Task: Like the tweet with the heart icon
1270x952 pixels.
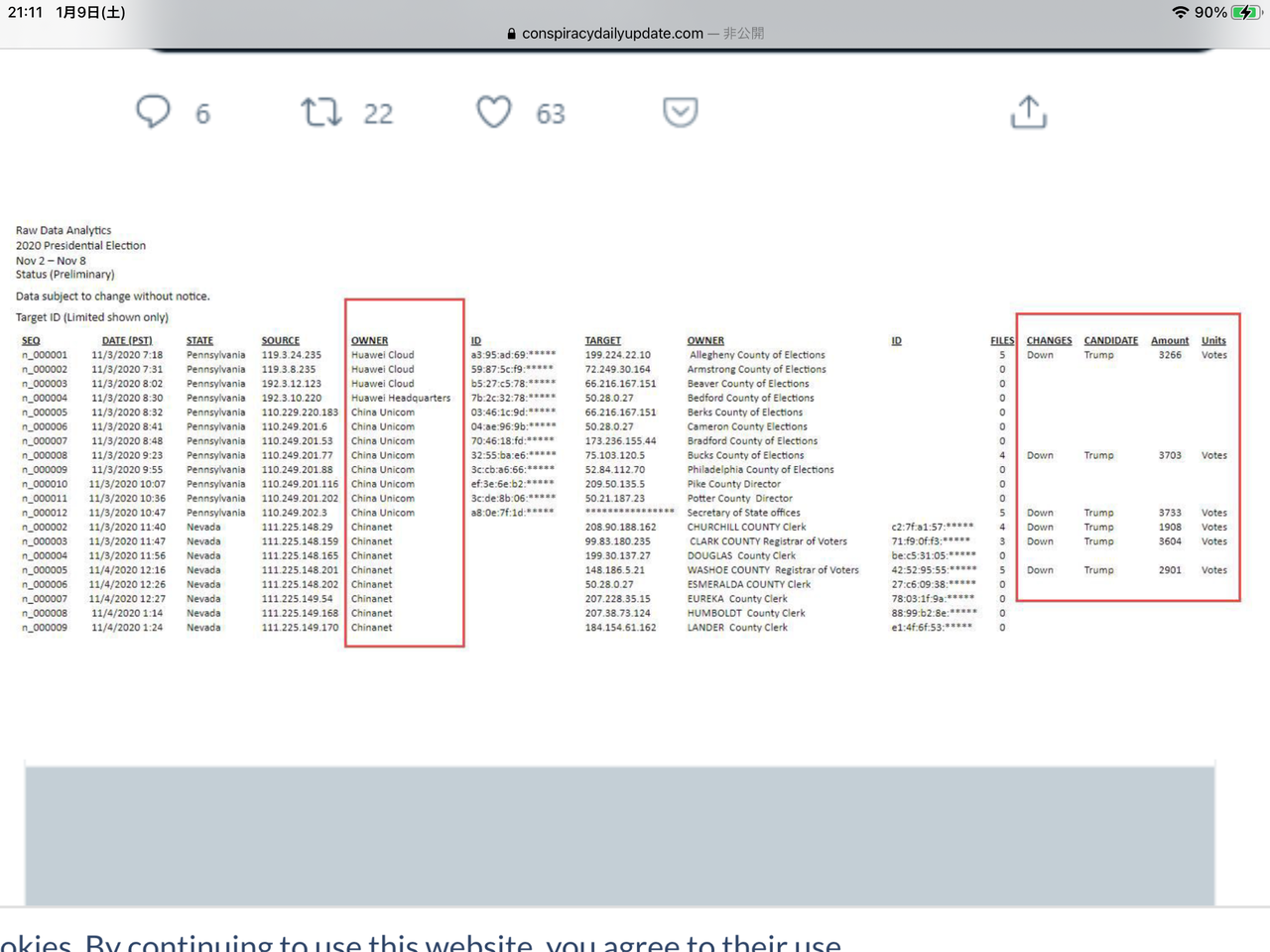Action: pyautogui.click(x=494, y=112)
